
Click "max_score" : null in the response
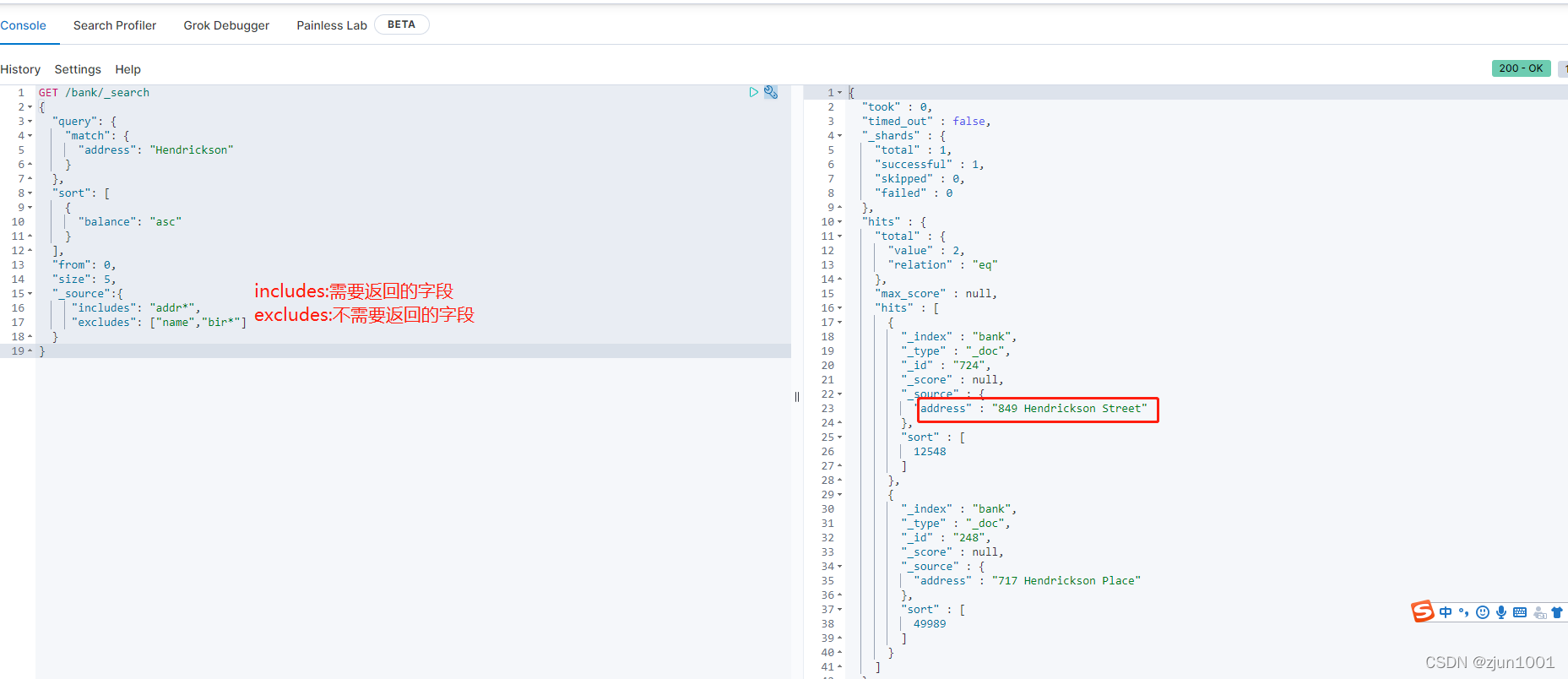pos(936,294)
